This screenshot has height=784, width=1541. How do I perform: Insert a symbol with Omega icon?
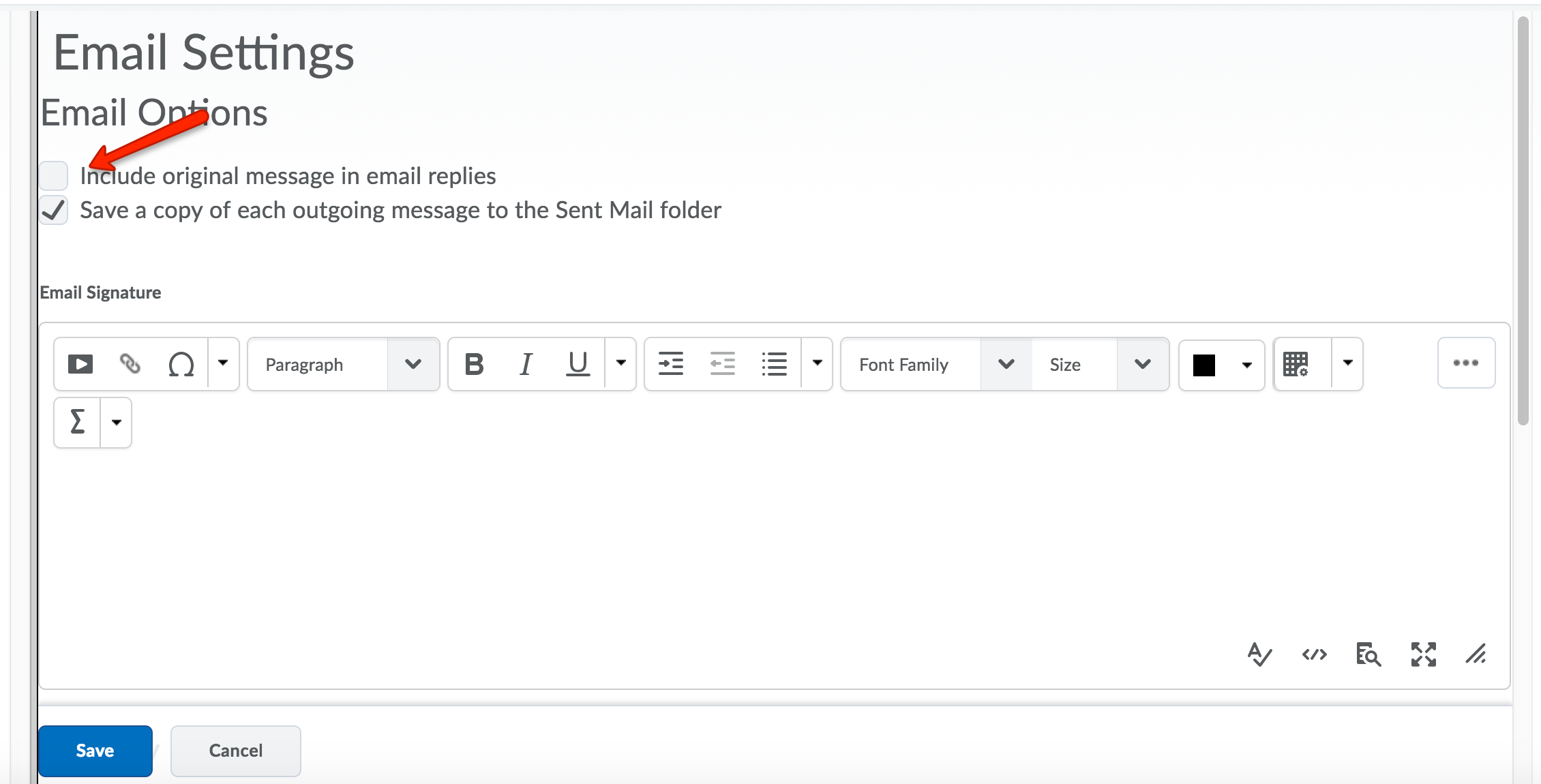[x=181, y=364]
